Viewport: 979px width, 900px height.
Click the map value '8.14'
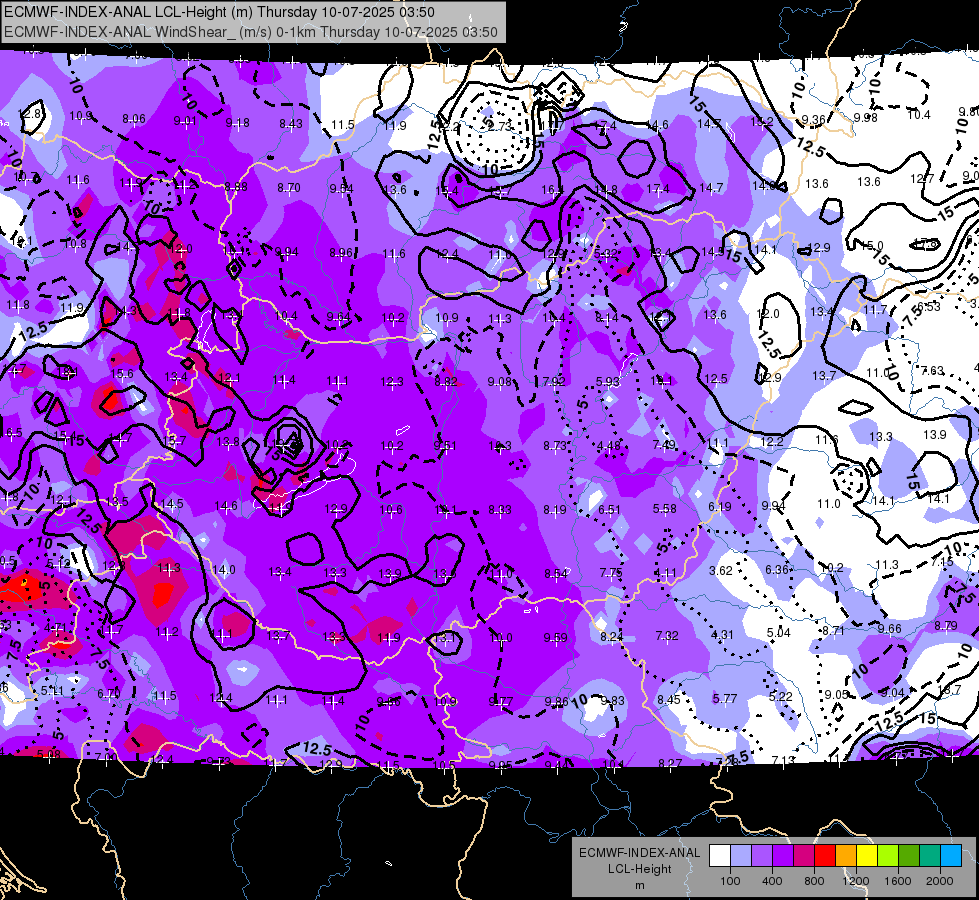click(x=607, y=318)
